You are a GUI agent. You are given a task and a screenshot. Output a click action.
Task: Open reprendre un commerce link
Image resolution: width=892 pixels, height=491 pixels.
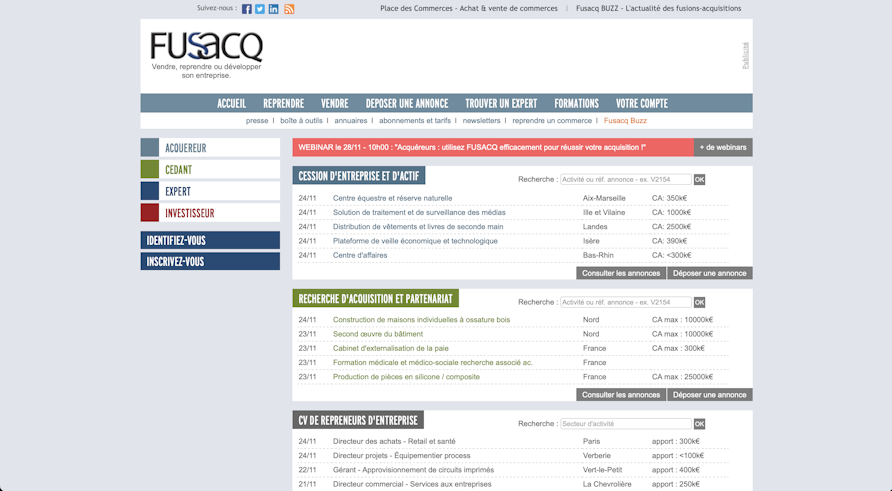pos(552,121)
